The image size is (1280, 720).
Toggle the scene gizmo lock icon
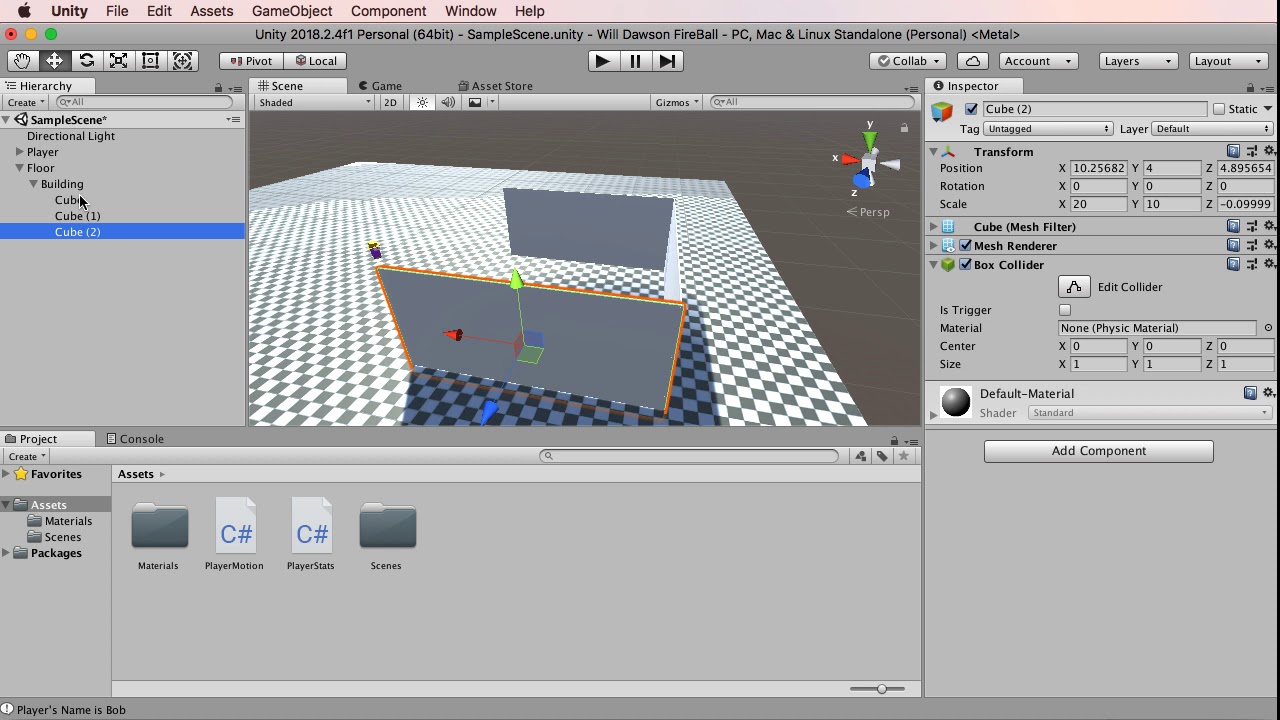click(x=904, y=128)
